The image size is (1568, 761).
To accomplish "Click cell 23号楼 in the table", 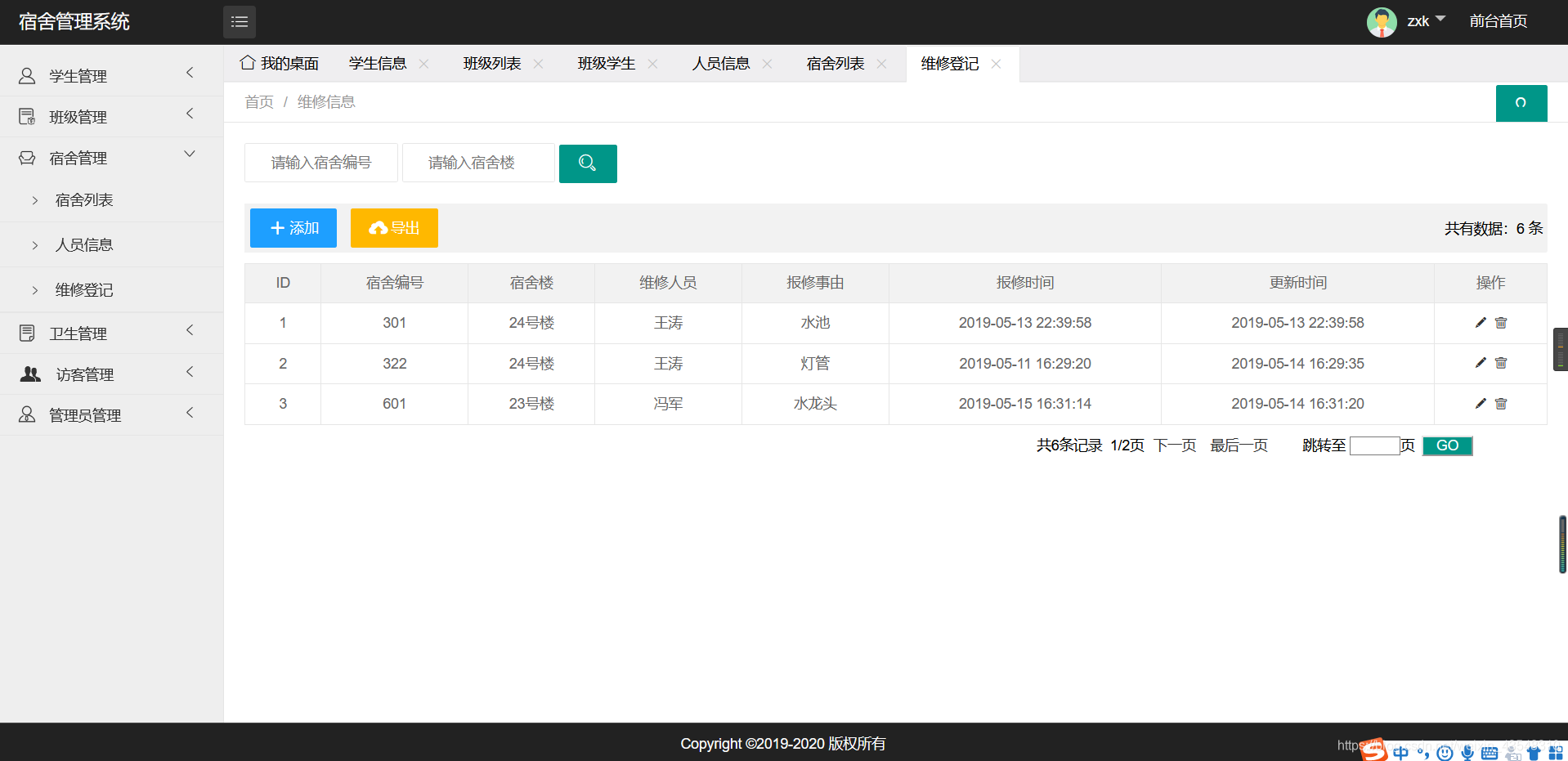I will click(x=531, y=404).
